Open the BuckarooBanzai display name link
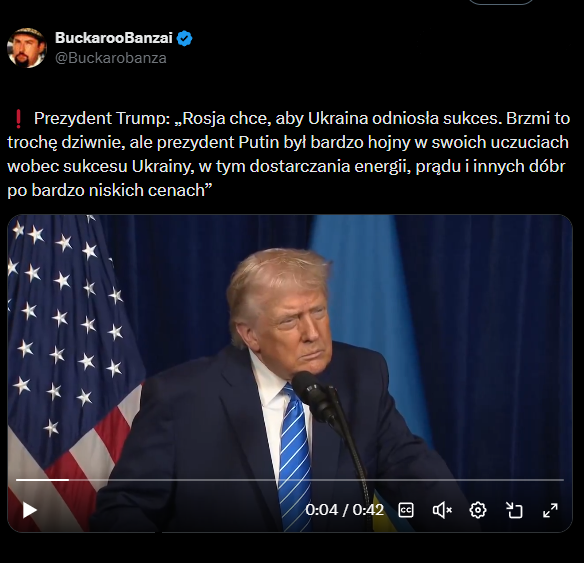This screenshot has height=563, width=584. 114,38
